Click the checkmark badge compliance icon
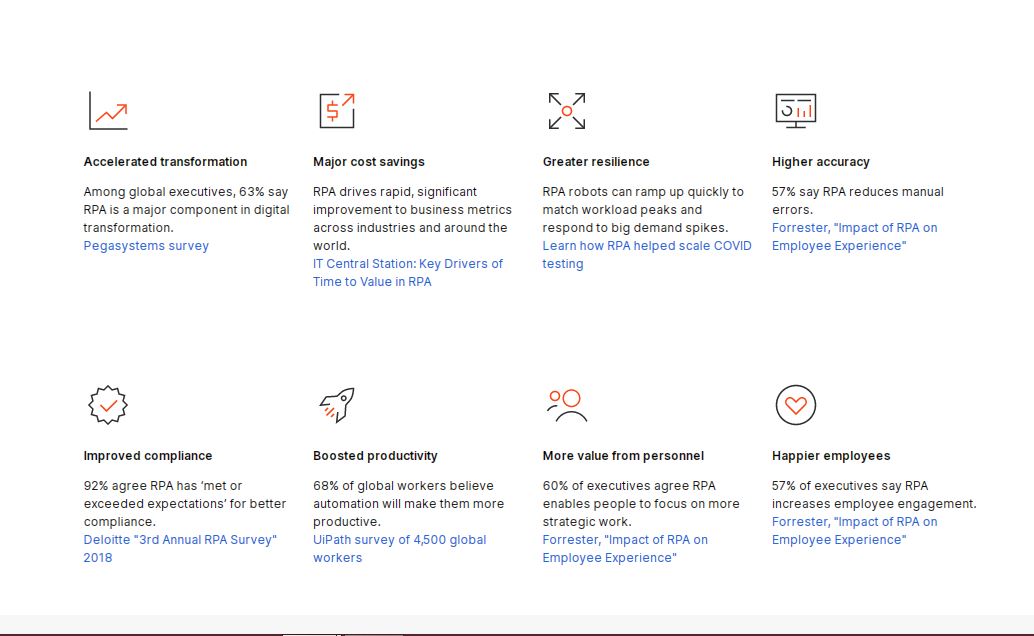1034x636 pixels. tap(108, 405)
